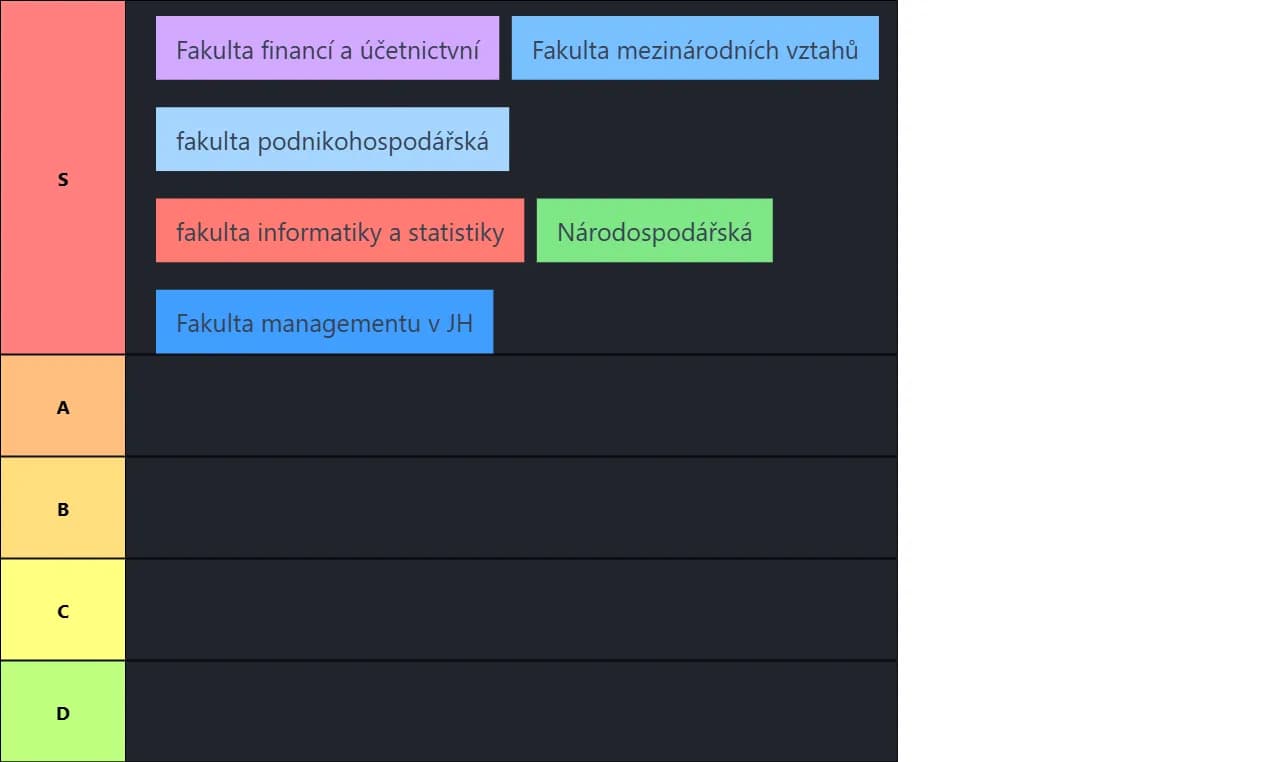Click the empty B tier row
1280x762 pixels.
[x=511, y=508]
